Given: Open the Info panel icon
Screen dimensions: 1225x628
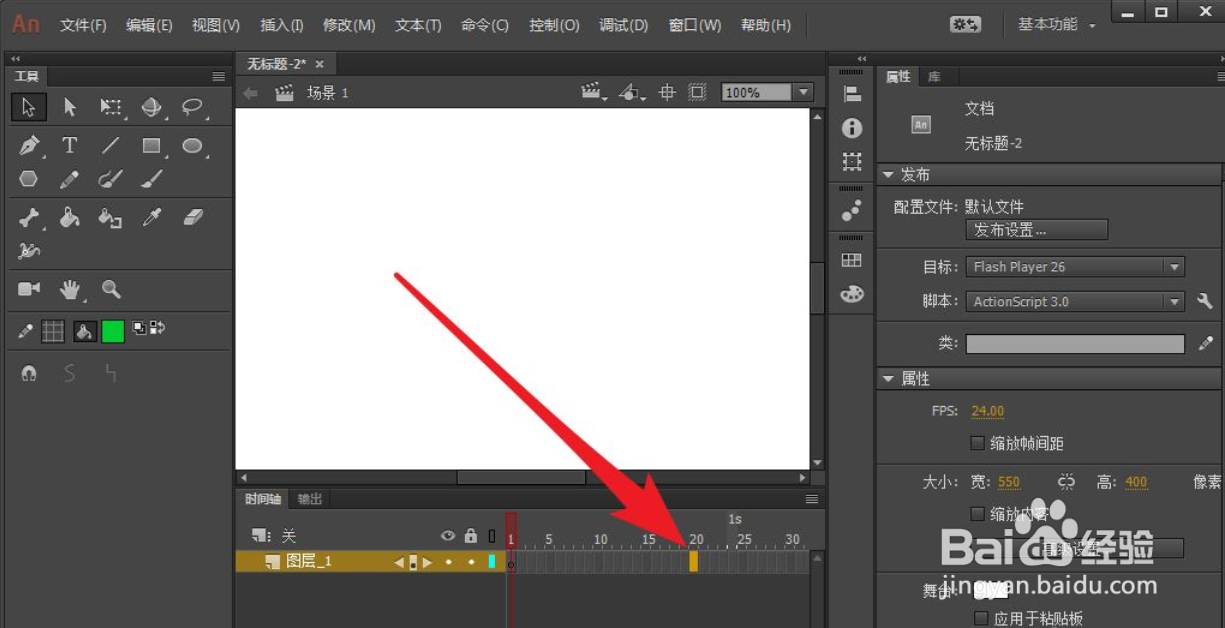Looking at the screenshot, I should pyautogui.click(x=852, y=128).
